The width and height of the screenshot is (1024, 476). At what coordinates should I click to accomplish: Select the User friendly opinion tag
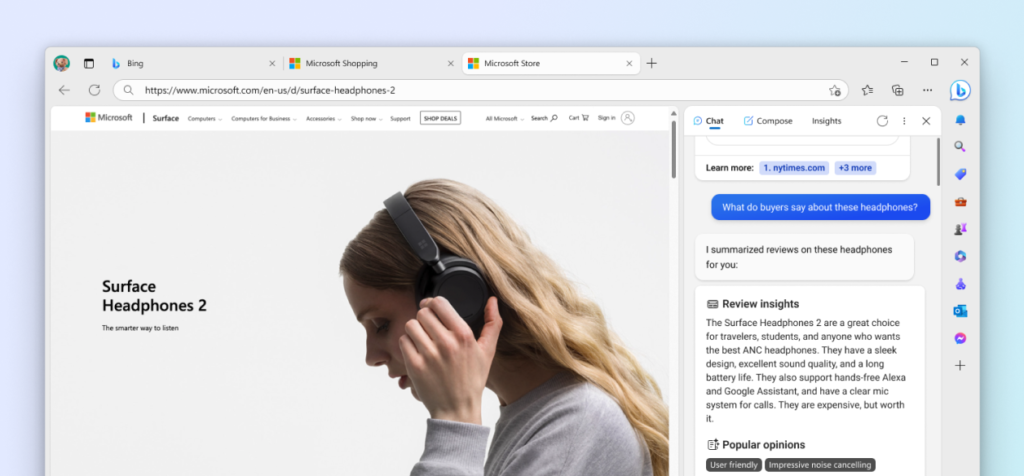(733, 465)
